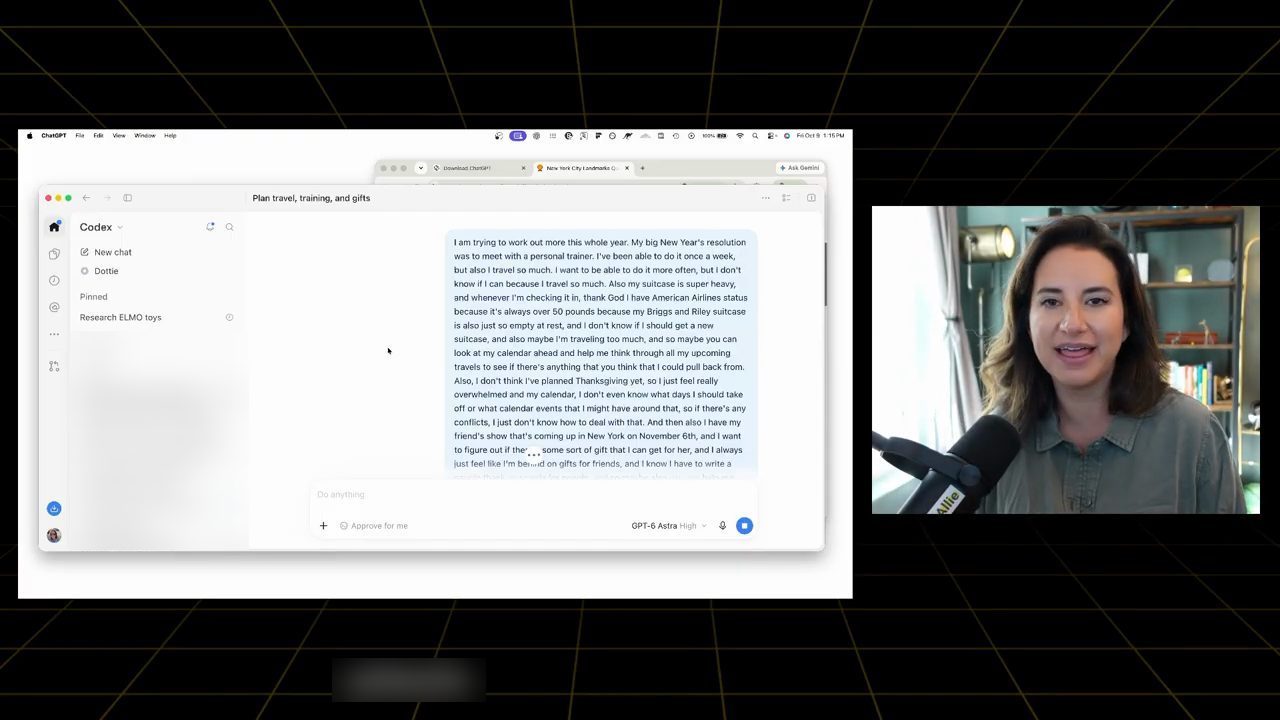Focus the Do anything message input
Viewport: 1280px width, 720px height.
coord(533,495)
